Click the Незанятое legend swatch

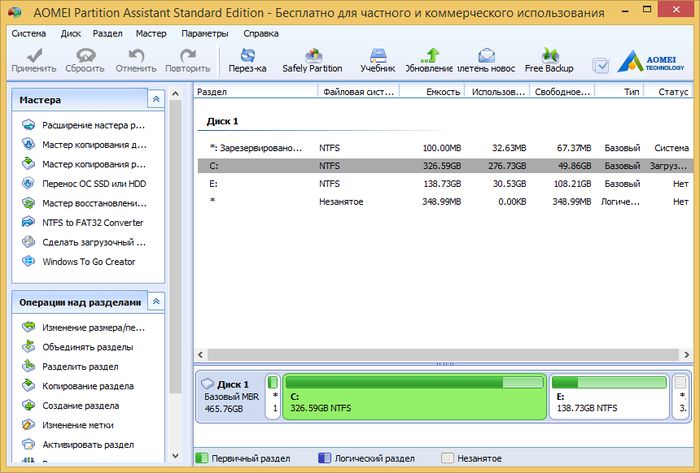pos(447,458)
